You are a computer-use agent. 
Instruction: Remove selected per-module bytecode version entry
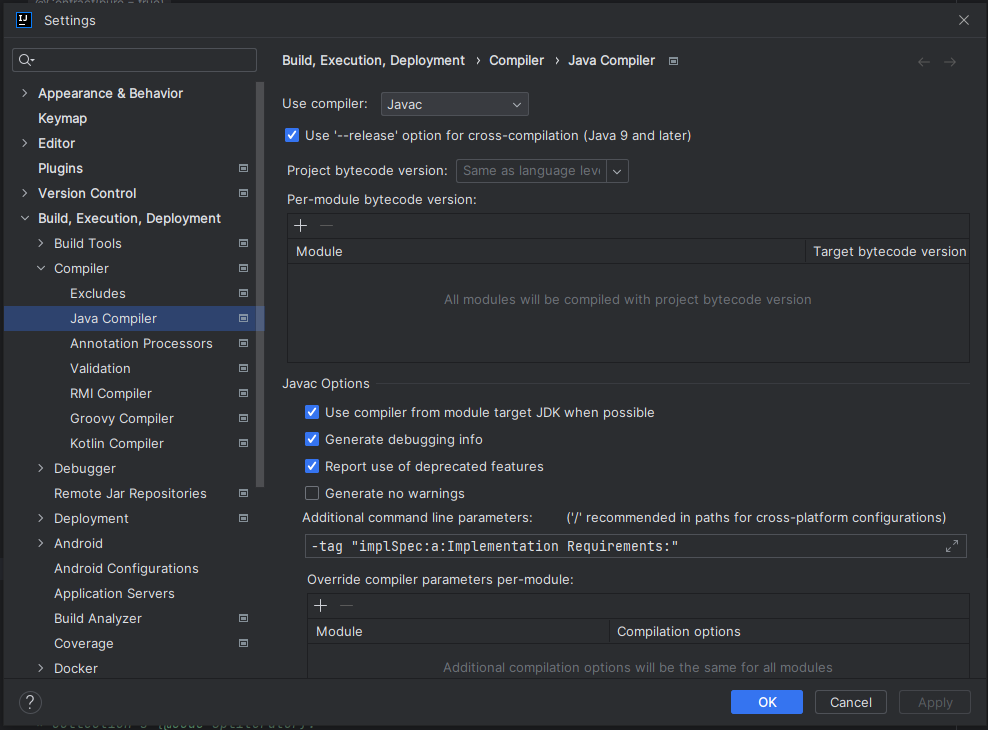pyautogui.click(x=326, y=225)
